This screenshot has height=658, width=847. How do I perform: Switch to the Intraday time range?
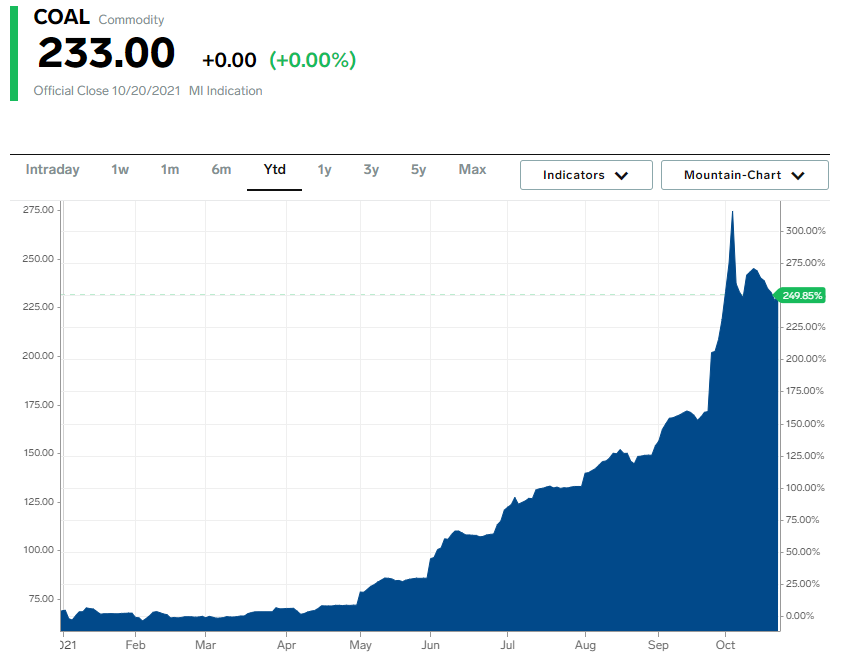(x=52, y=170)
